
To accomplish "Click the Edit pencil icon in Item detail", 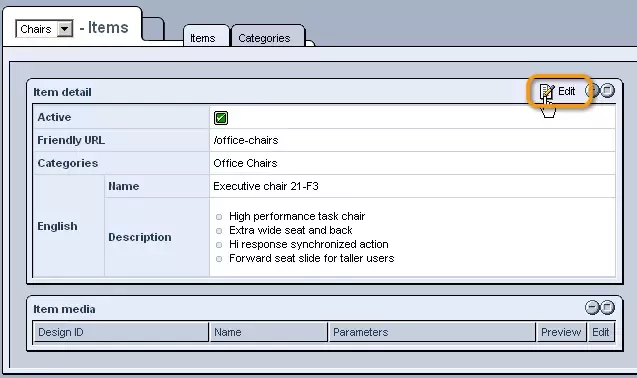I will tap(547, 91).
